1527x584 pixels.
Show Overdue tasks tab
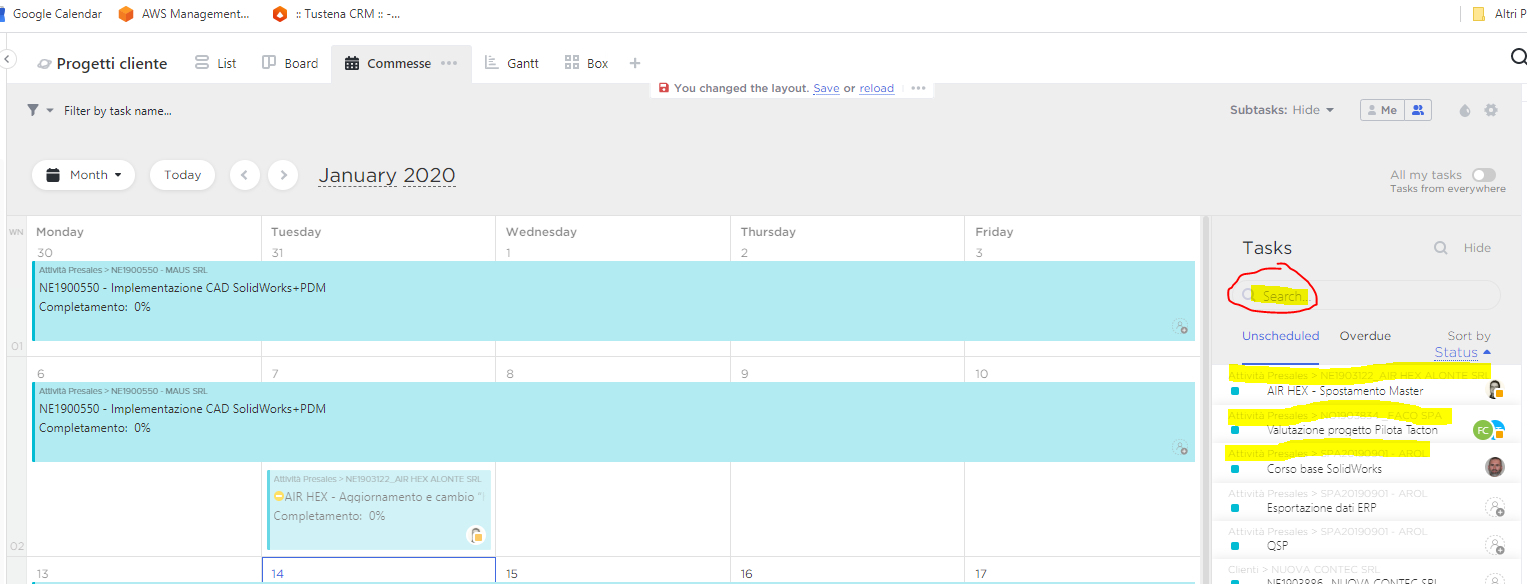[1365, 336]
